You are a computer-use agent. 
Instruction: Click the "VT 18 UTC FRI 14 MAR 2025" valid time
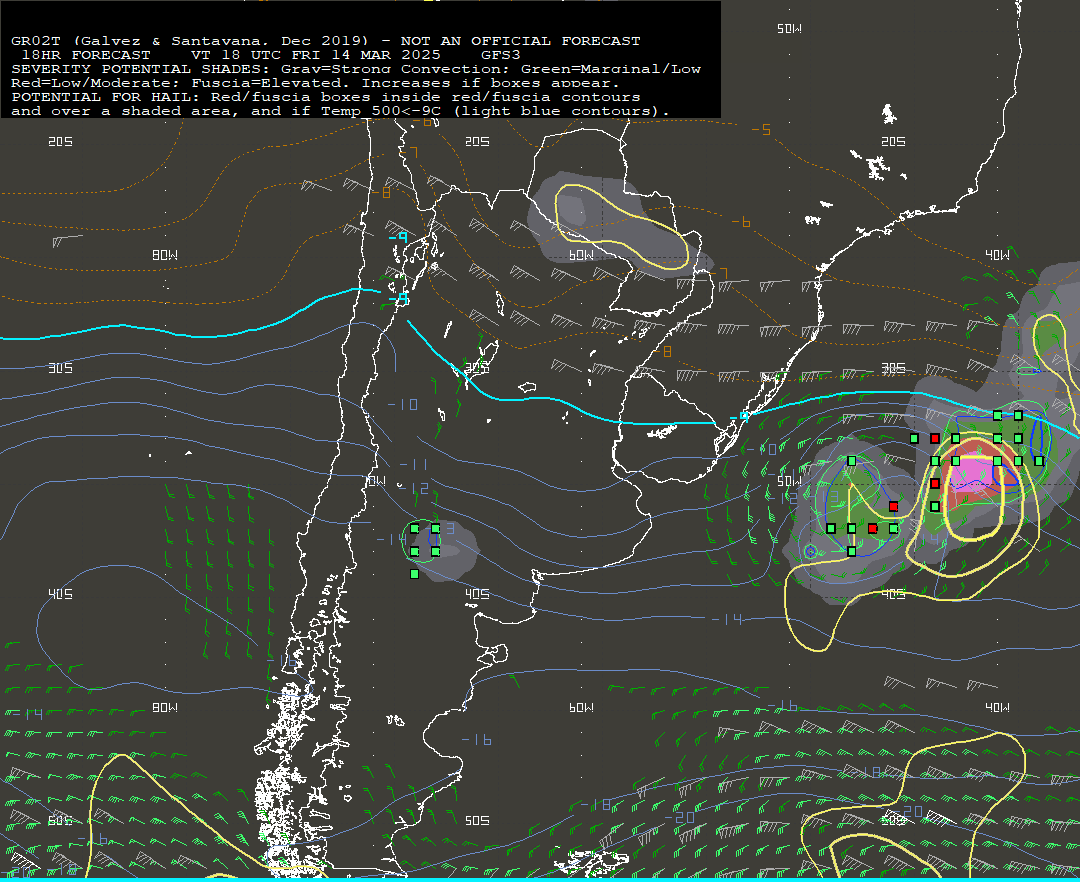316,54
